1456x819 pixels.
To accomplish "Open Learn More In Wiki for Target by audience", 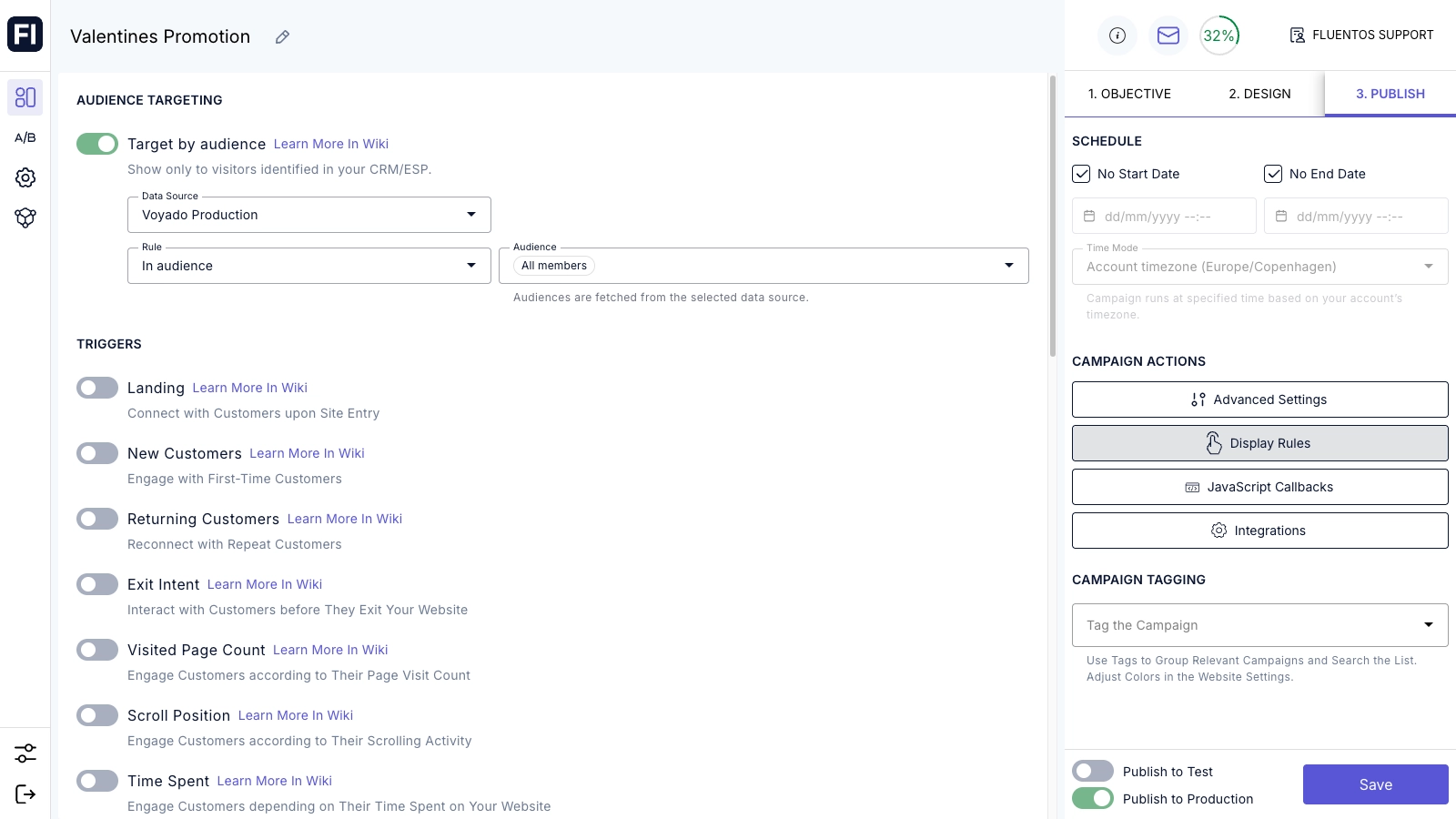I will 331,144.
